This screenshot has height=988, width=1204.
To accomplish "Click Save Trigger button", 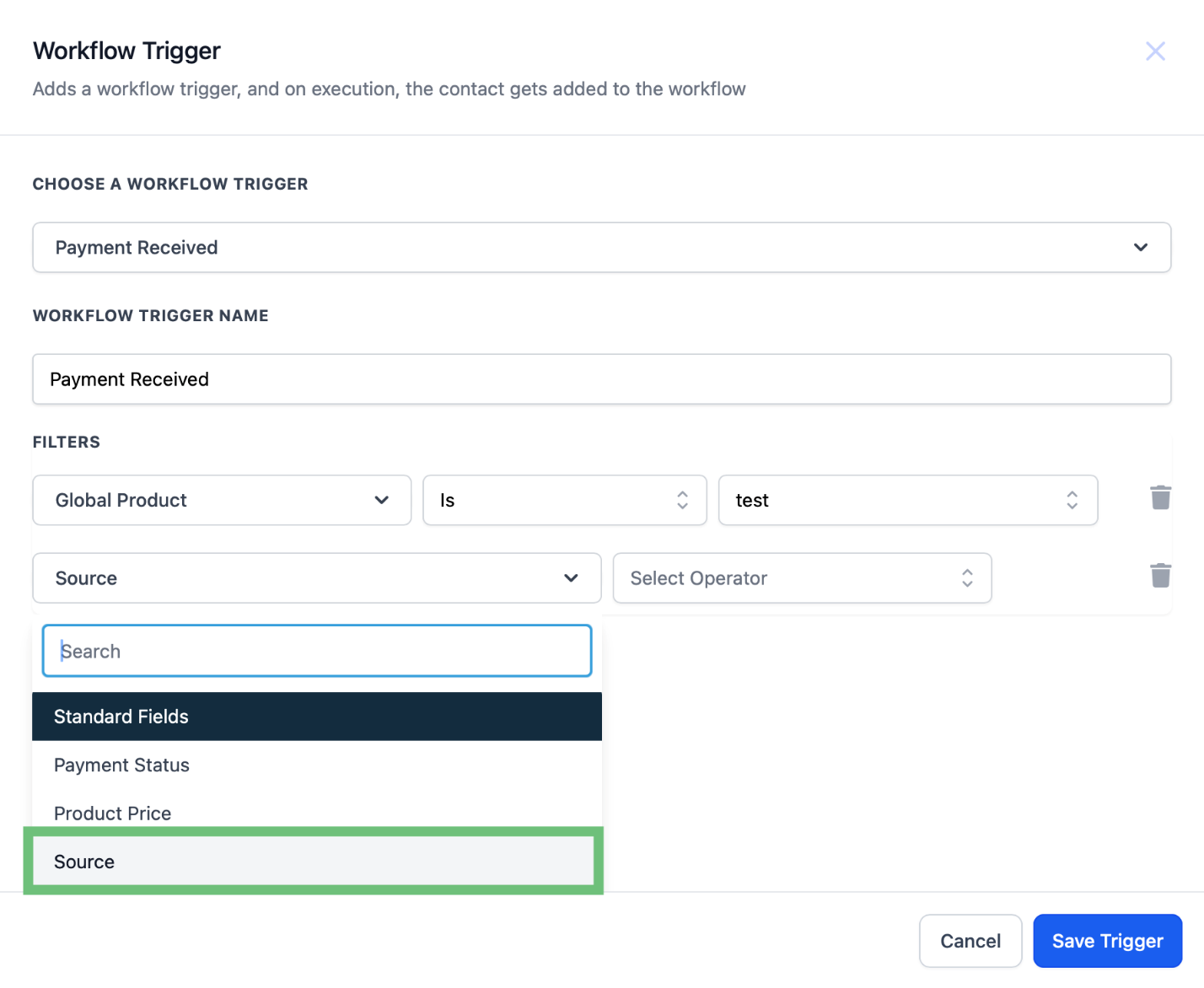I will pyautogui.click(x=1107, y=941).
